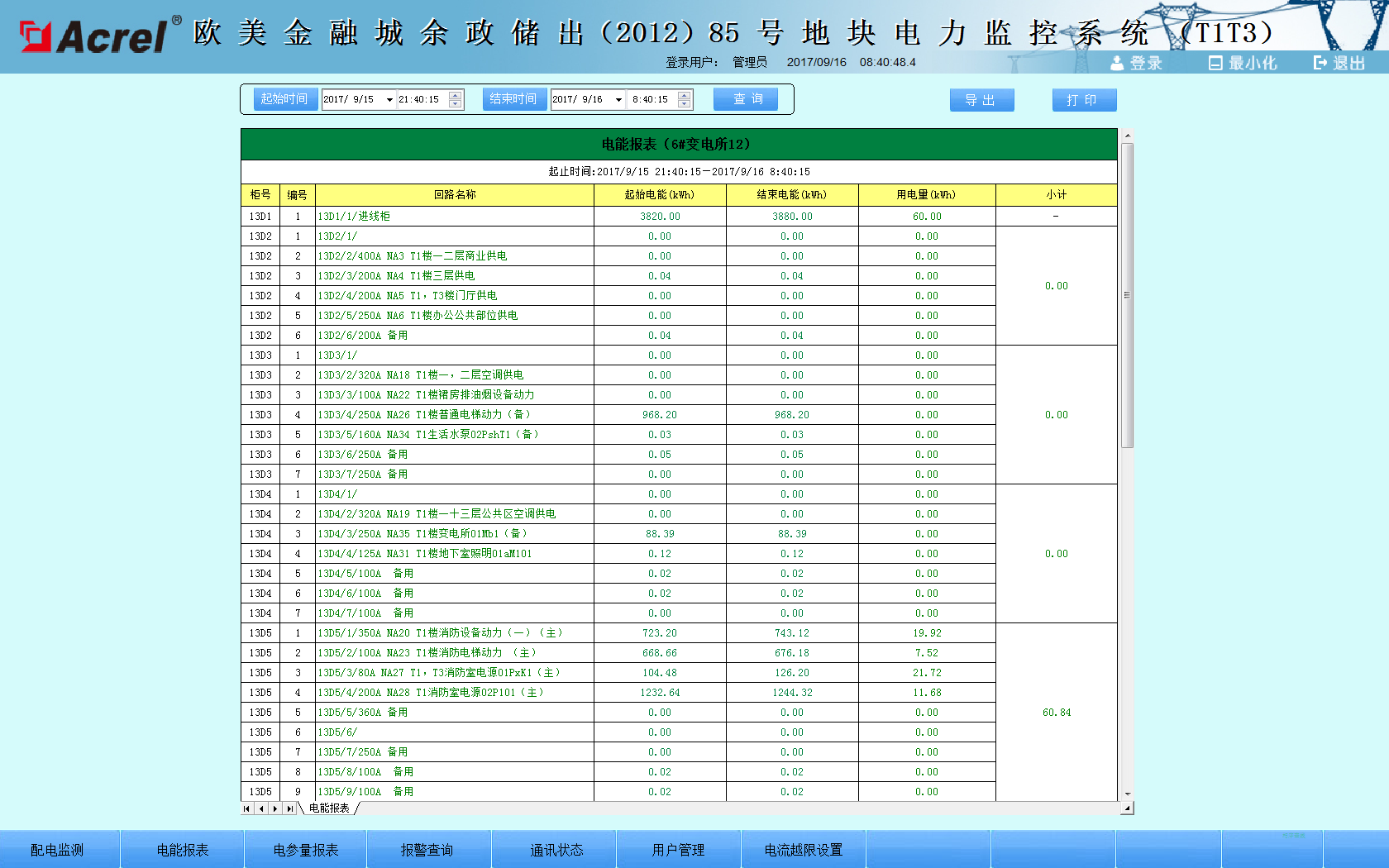Click the previous-record arrow at bottom left
This screenshot has width=1389, height=868.
[x=260, y=808]
